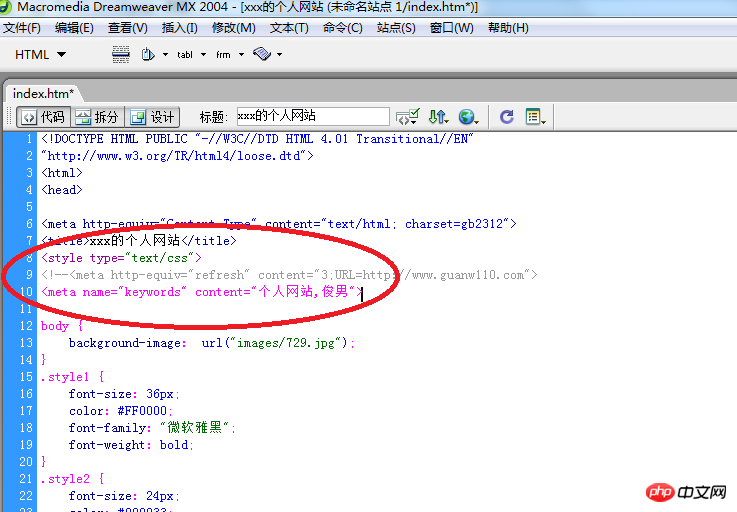Open the 查看(V) menu
Image resolution: width=737 pixels, height=512 pixels.
[x=127, y=28]
